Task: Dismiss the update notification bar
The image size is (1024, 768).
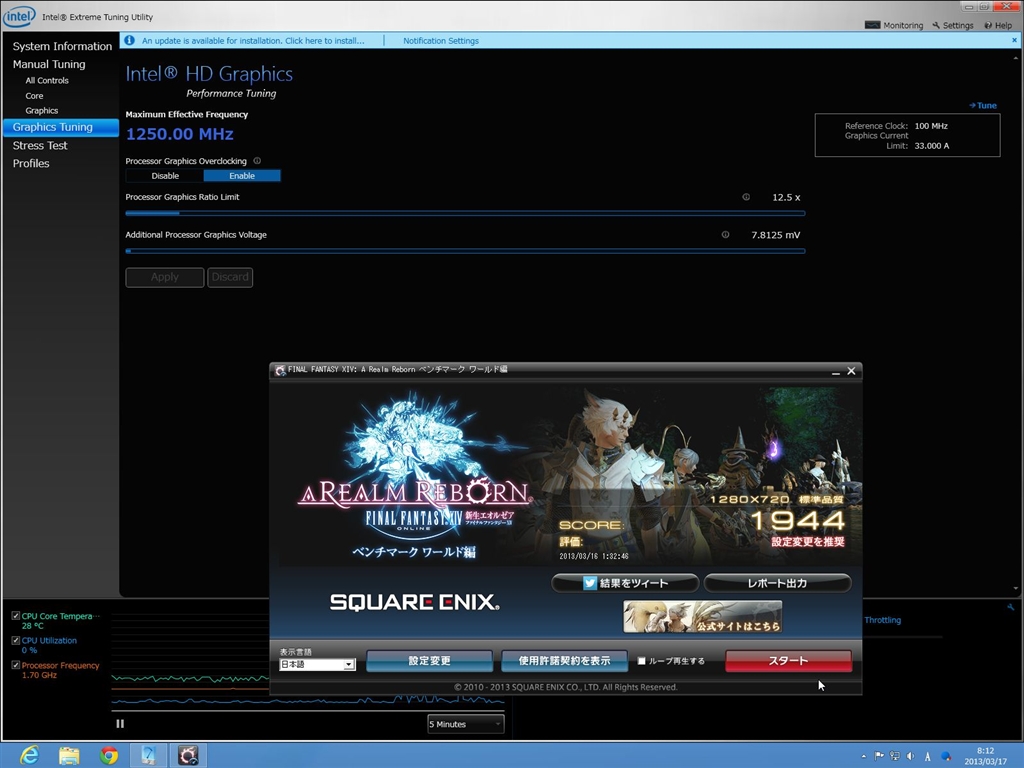Action: 1014,40
